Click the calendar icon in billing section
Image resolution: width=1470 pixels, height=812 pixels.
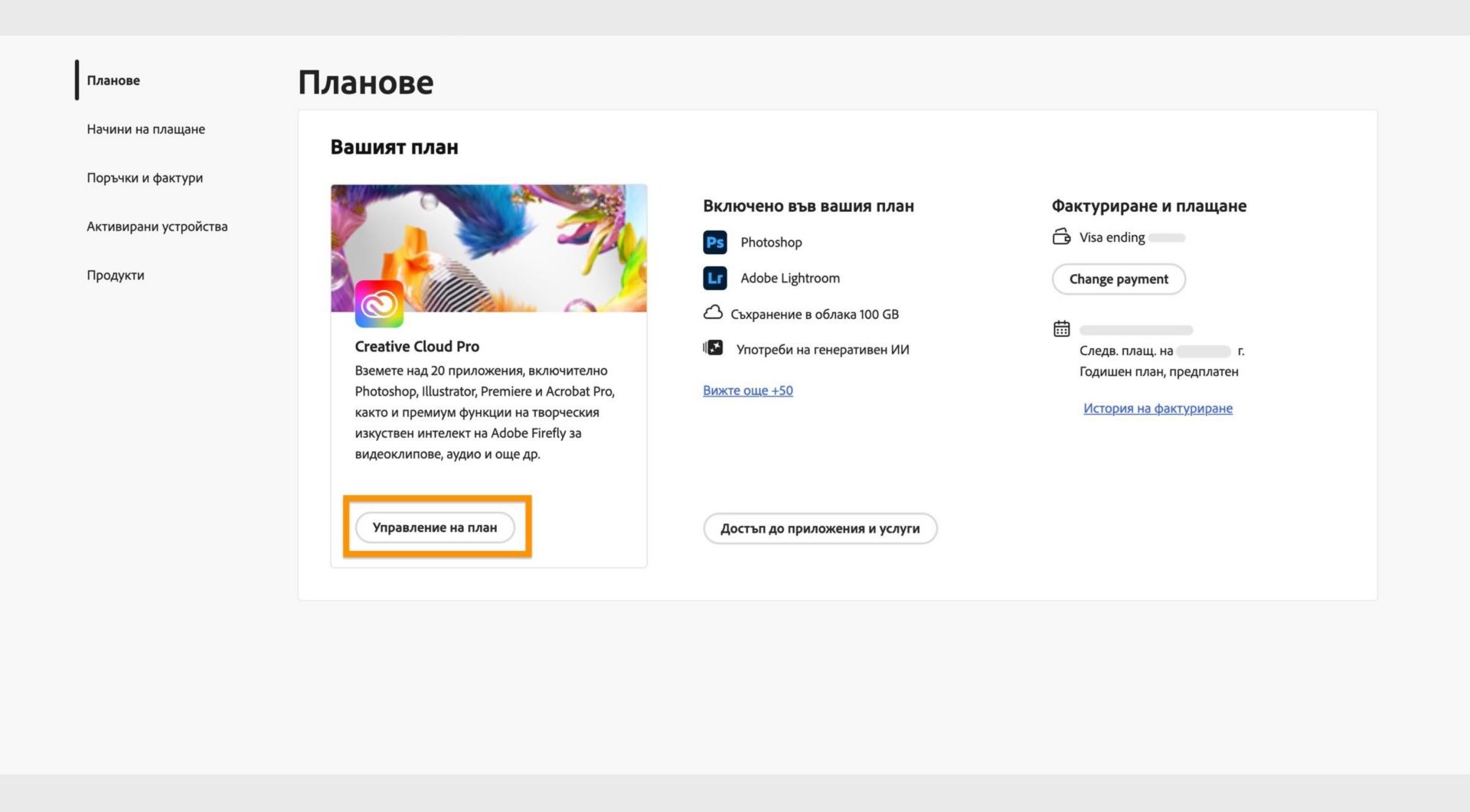click(x=1061, y=328)
